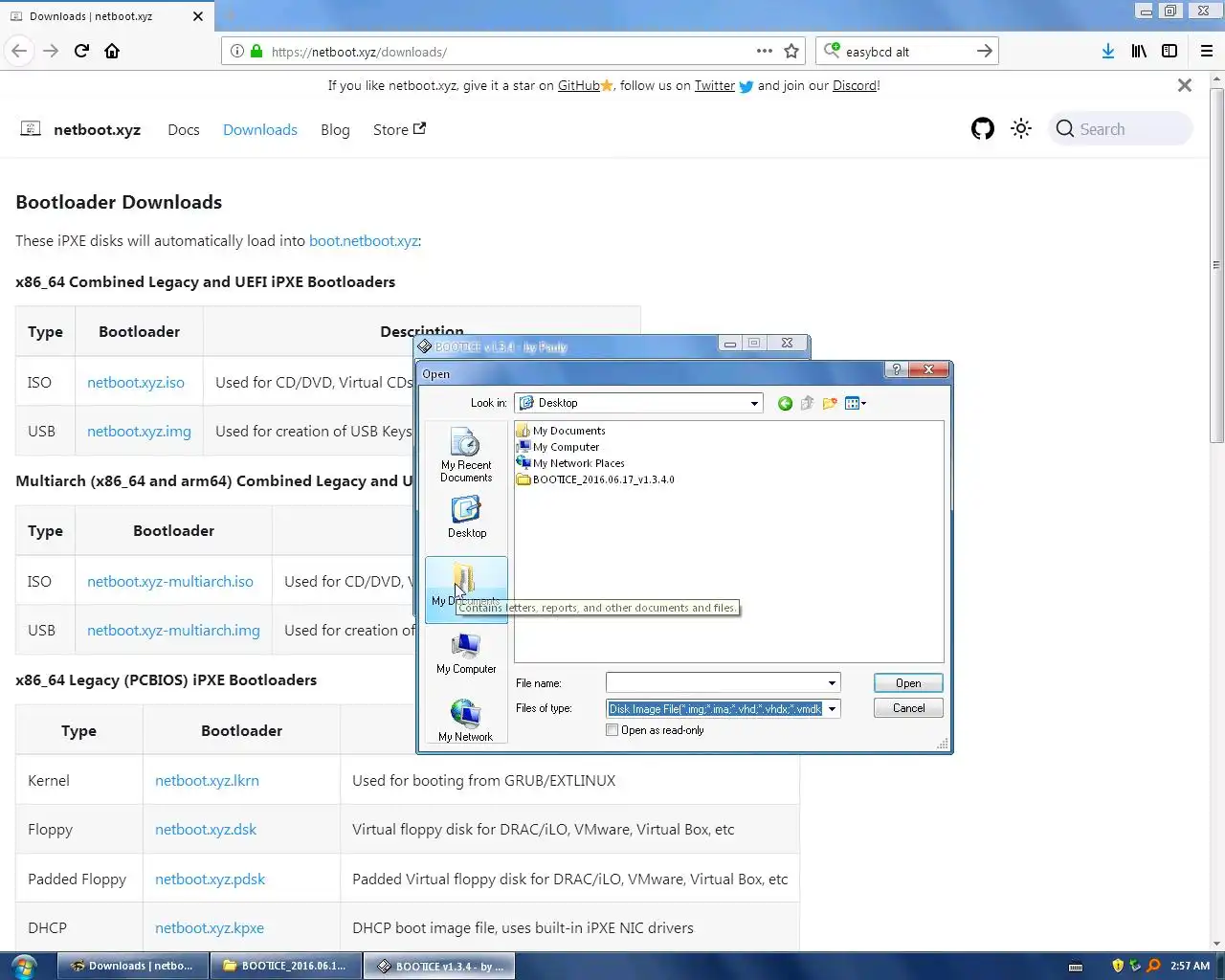Open the Twitter link in banner

coord(715,85)
